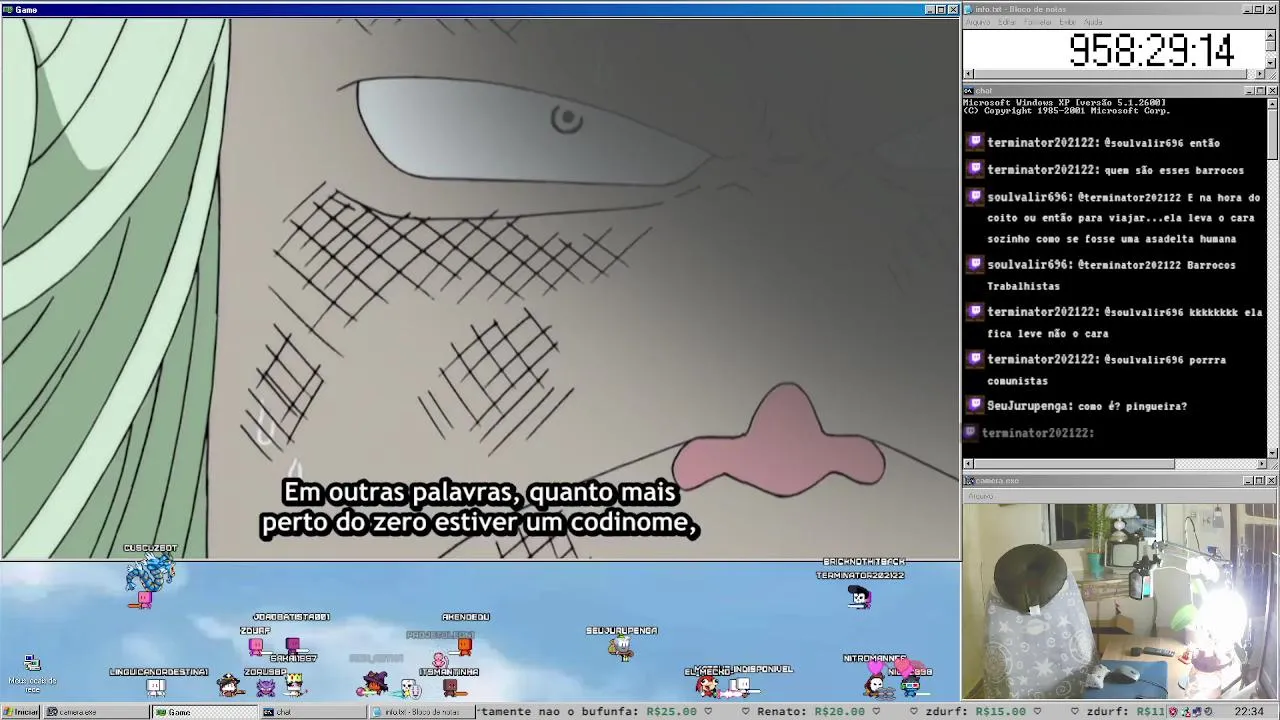Open Arquivo menu in camera.exe window
Image resolution: width=1280 pixels, height=720 pixels.
coord(980,496)
